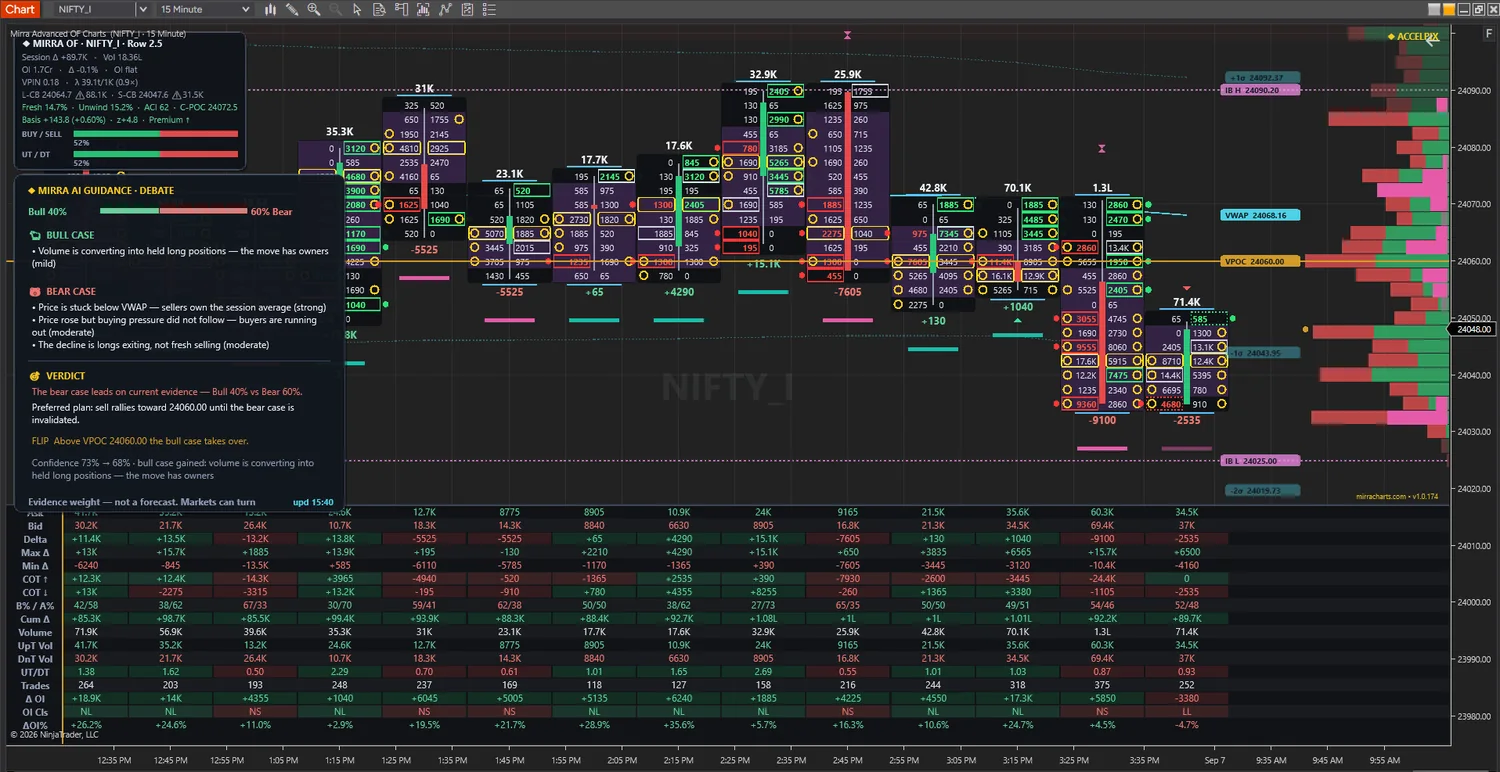Open the Data Box icon
1500x772 pixels.
tap(379, 9)
